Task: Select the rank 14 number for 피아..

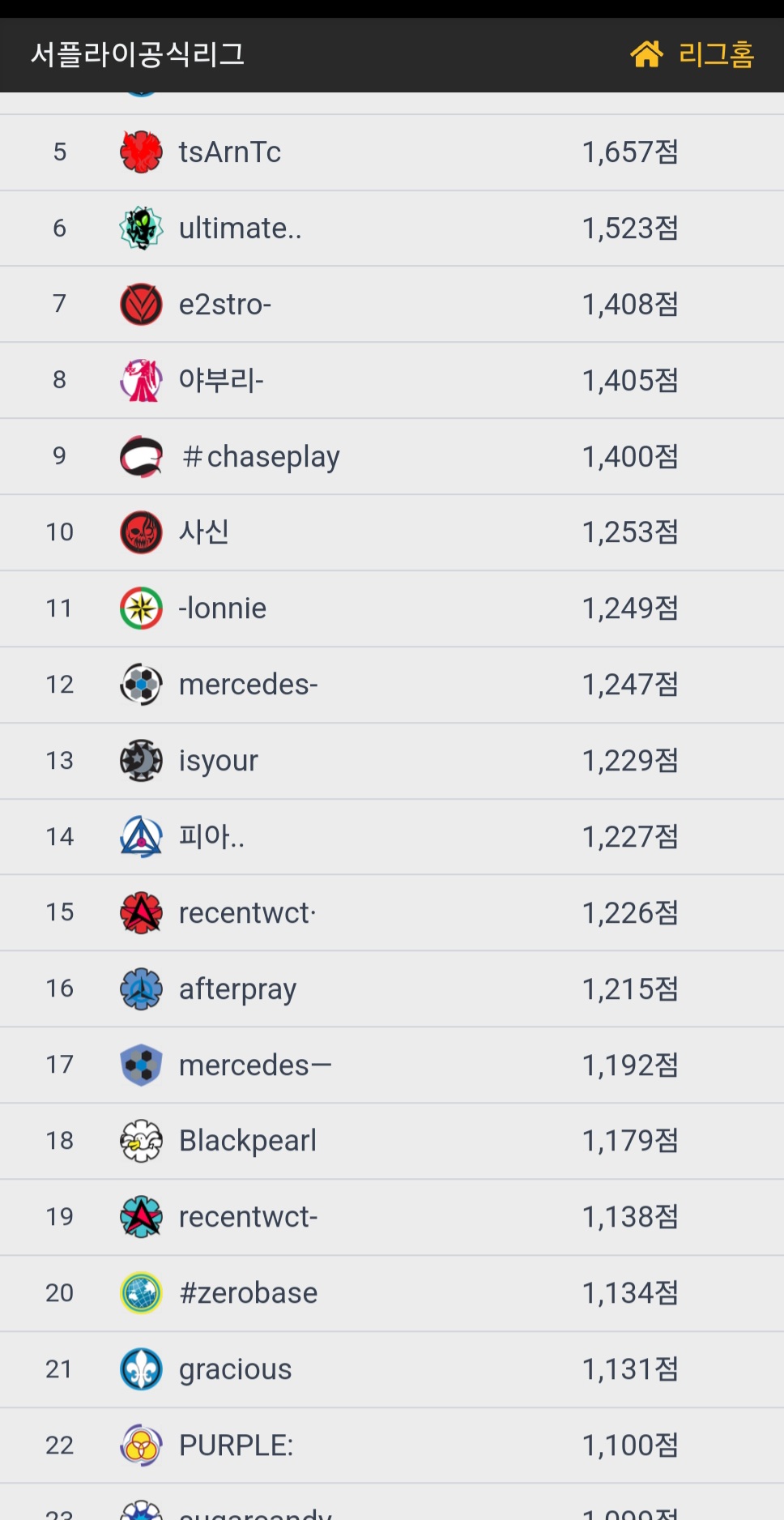Action: 60,836
